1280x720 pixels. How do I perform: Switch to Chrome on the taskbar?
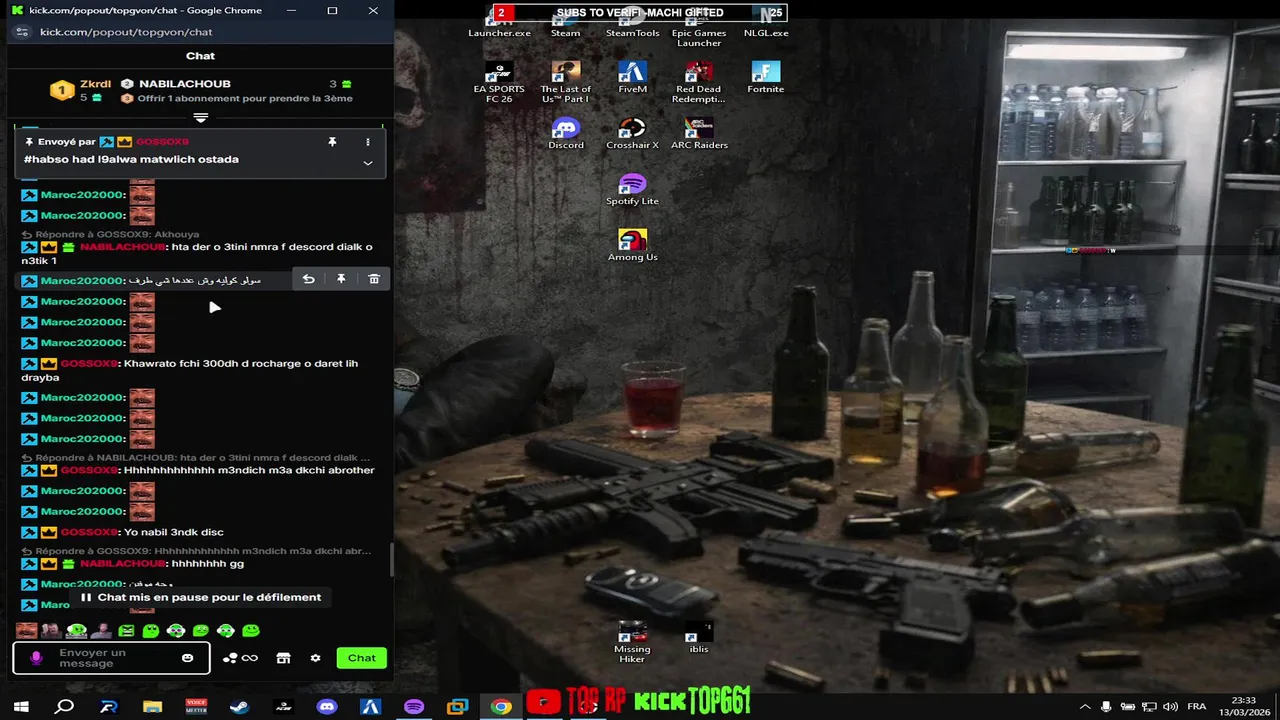pos(501,707)
